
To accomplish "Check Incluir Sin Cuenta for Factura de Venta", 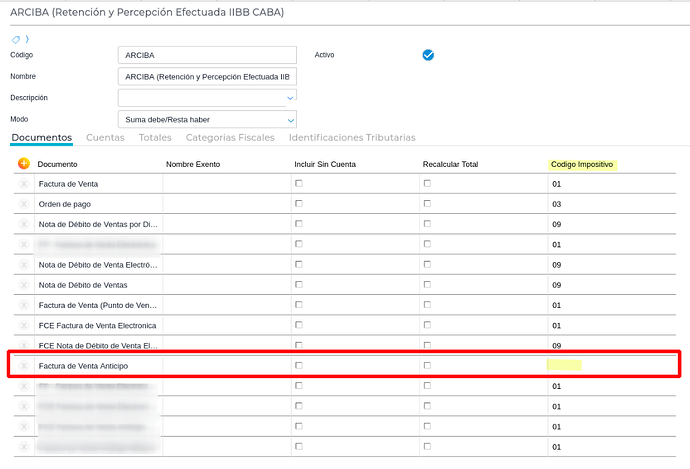I will click(299, 183).
